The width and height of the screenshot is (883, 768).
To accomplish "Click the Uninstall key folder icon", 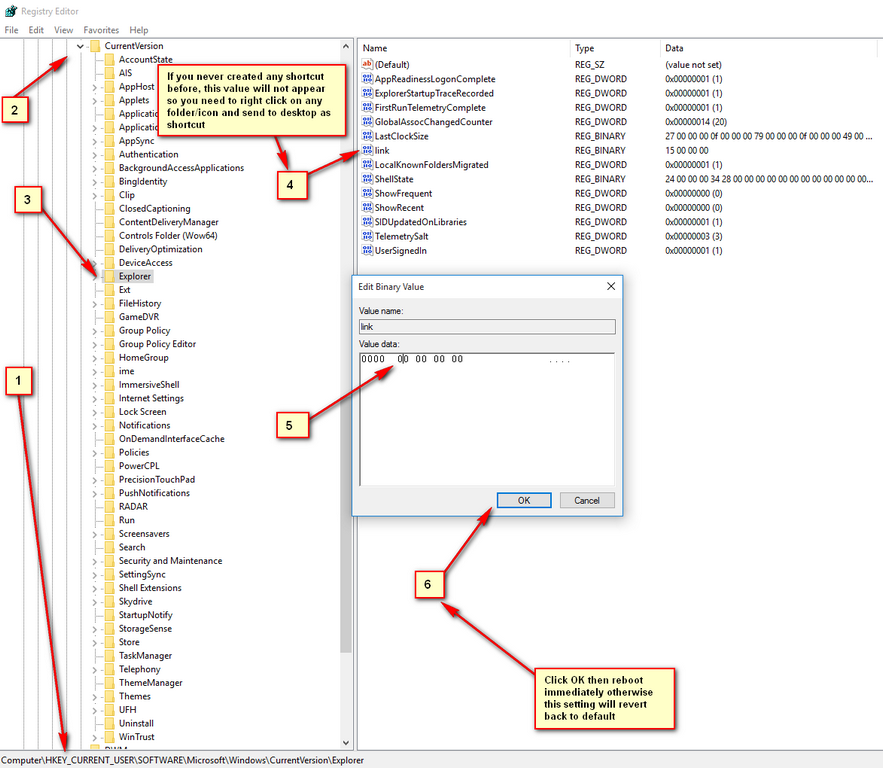I will 109,724.
